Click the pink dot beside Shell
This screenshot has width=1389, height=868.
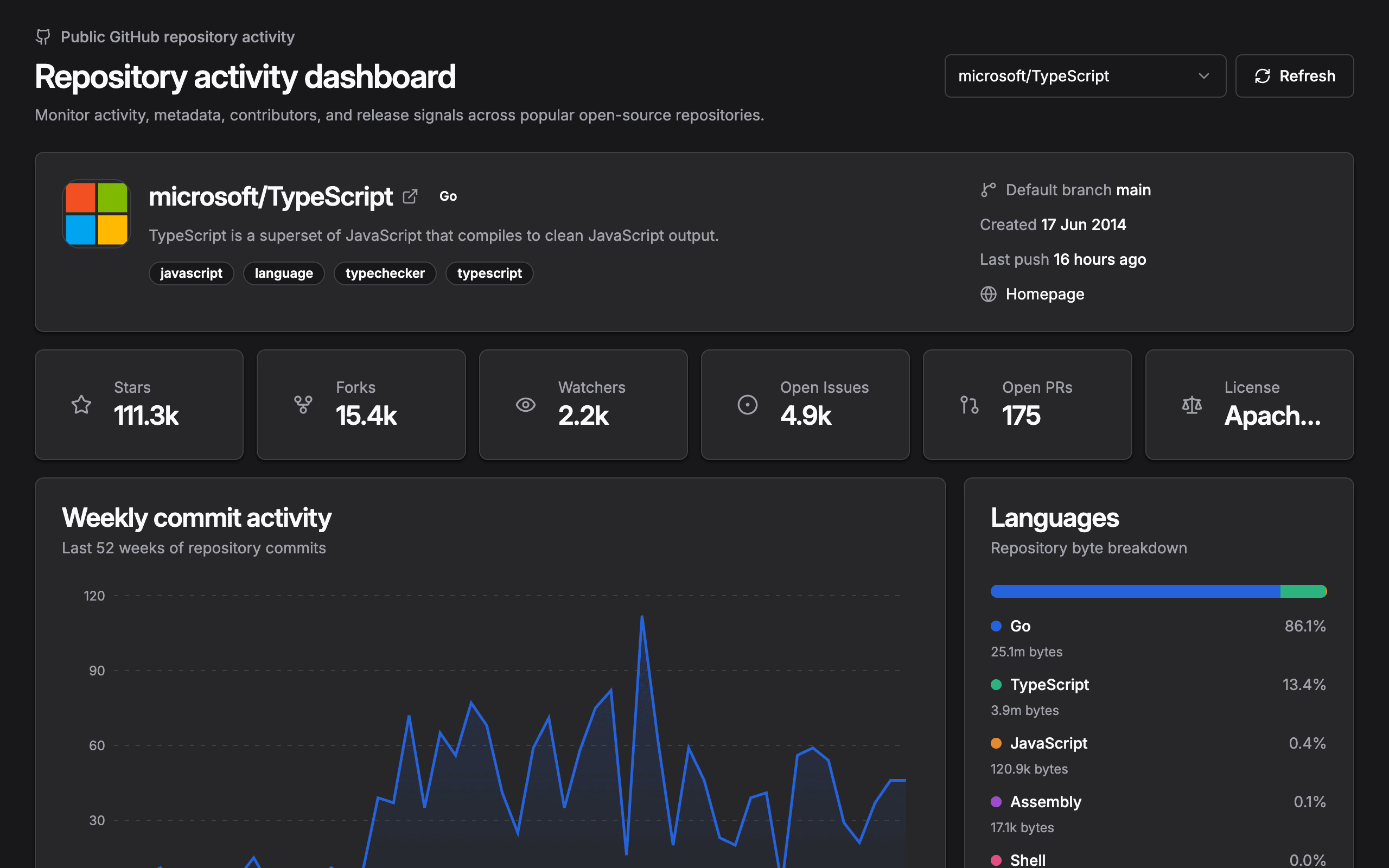tap(996, 860)
